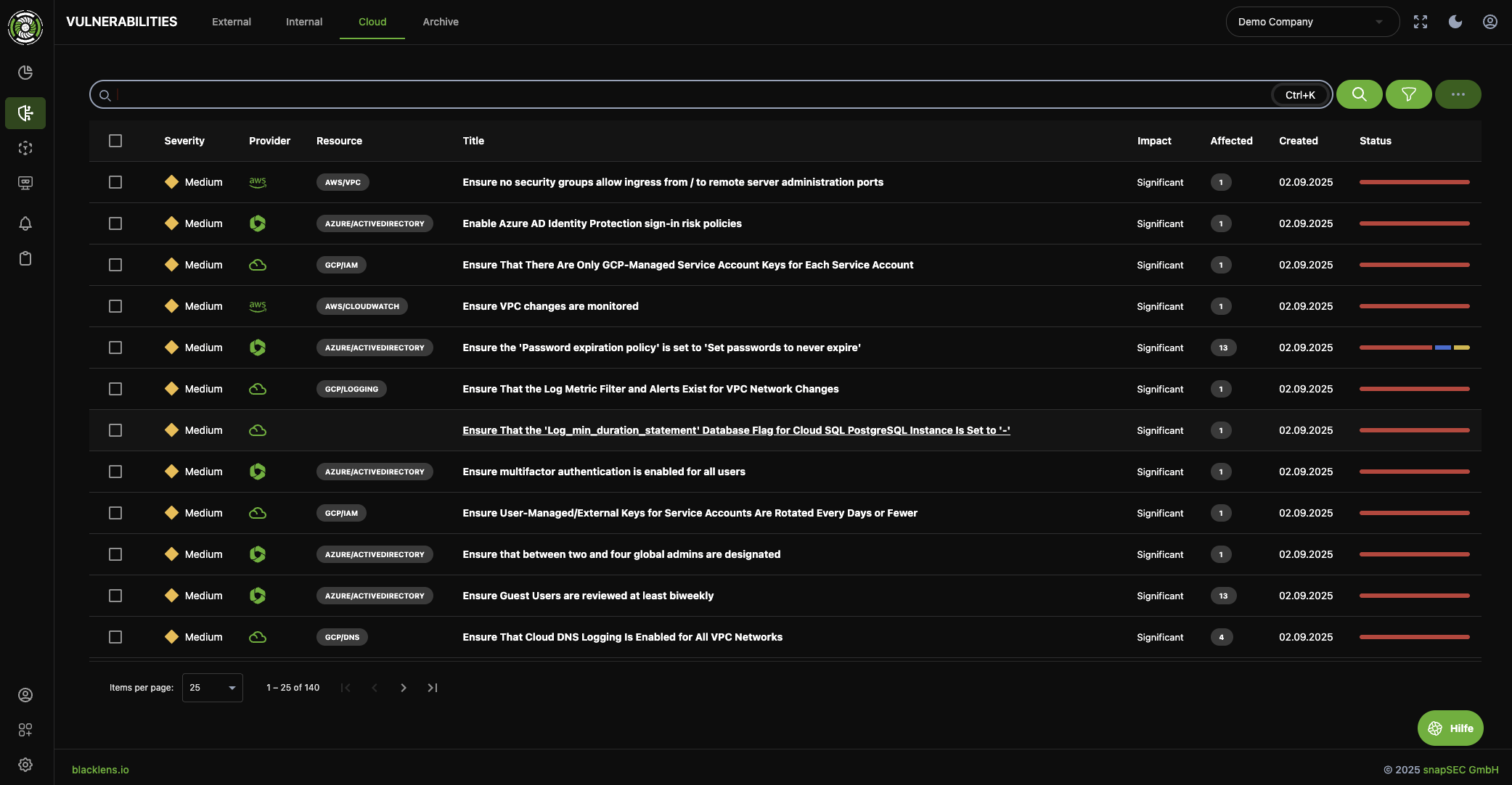Screen dimensions: 1512x785
Task: Sort by the Severity column header
Action: pyautogui.click(x=184, y=141)
